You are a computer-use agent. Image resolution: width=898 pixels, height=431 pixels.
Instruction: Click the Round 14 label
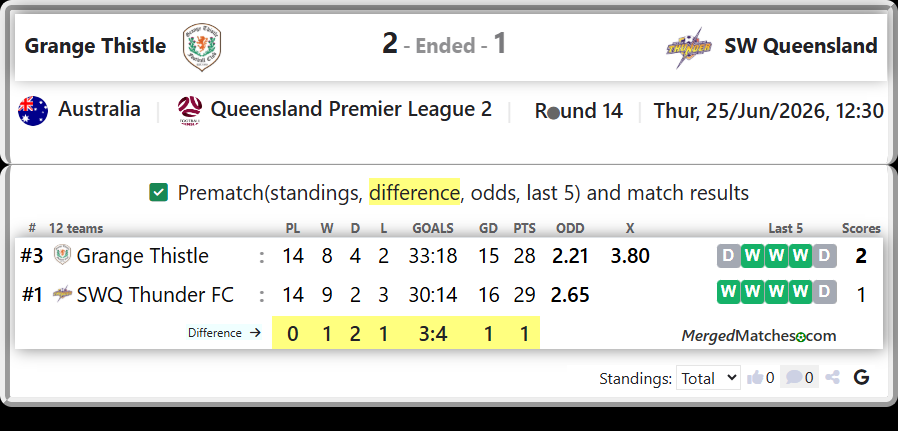tap(578, 110)
